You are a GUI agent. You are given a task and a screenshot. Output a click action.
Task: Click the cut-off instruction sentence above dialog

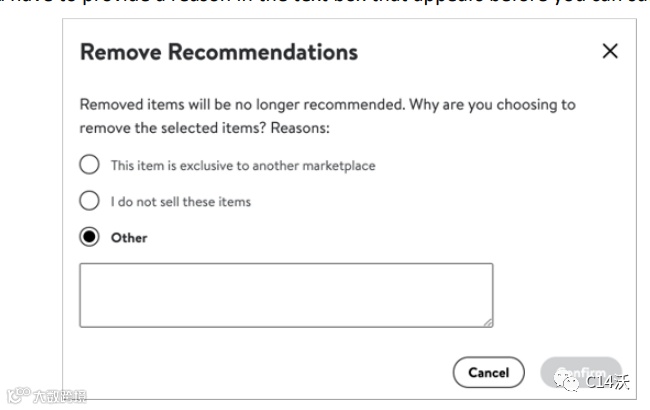(325, 5)
